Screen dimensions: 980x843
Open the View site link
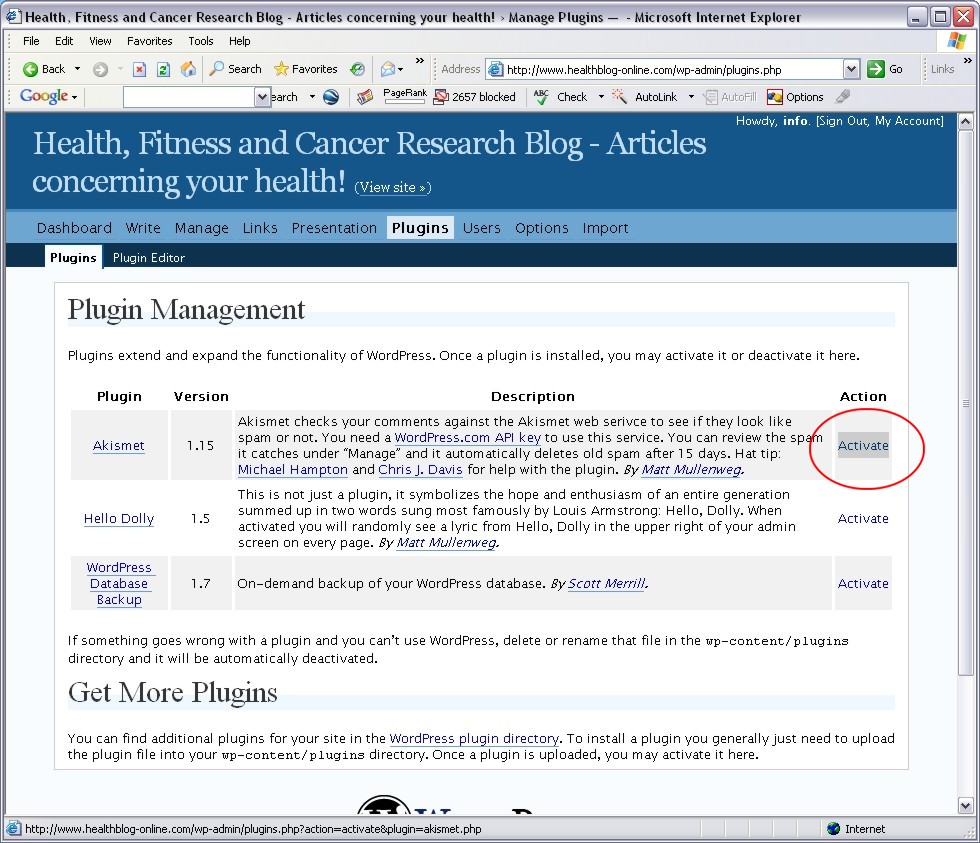(x=392, y=187)
